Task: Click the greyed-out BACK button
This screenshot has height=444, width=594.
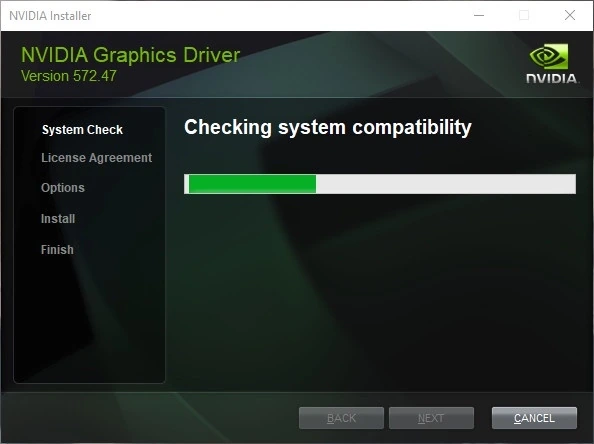Action: (341, 418)
